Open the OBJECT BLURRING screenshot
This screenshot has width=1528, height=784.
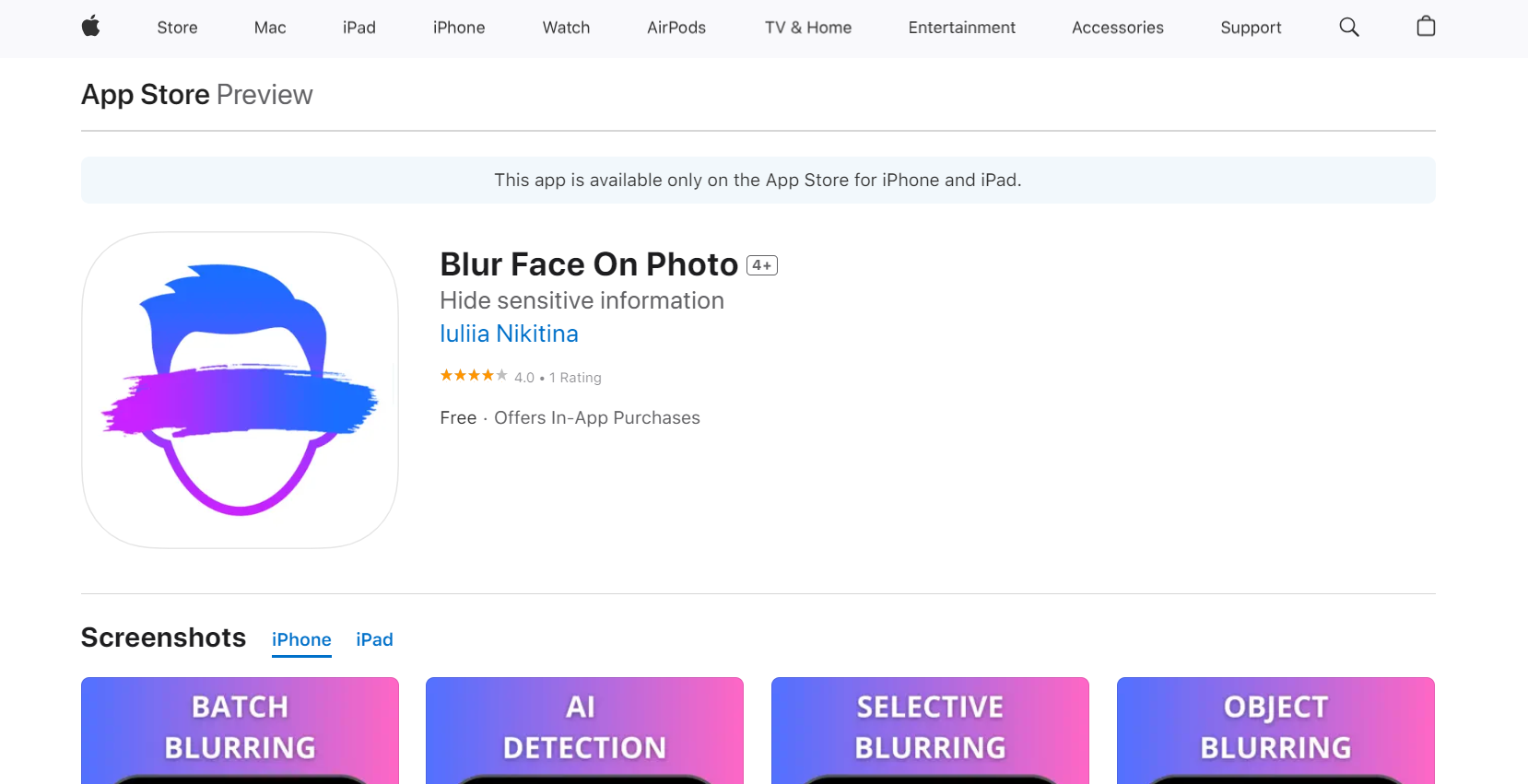pos(1275,731)
